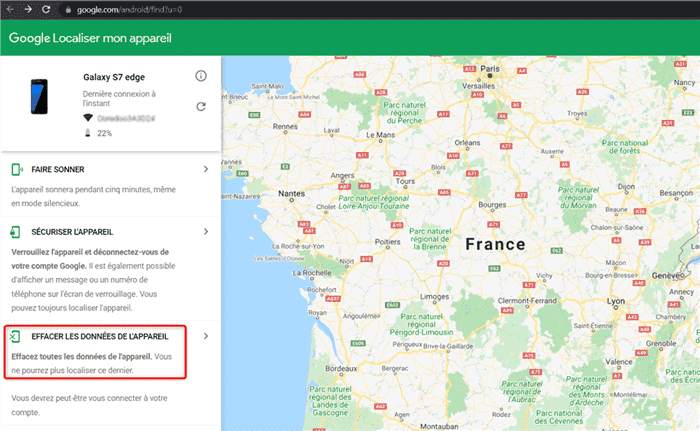
Task: Click Nantes on the map
Action: point(292,193)
